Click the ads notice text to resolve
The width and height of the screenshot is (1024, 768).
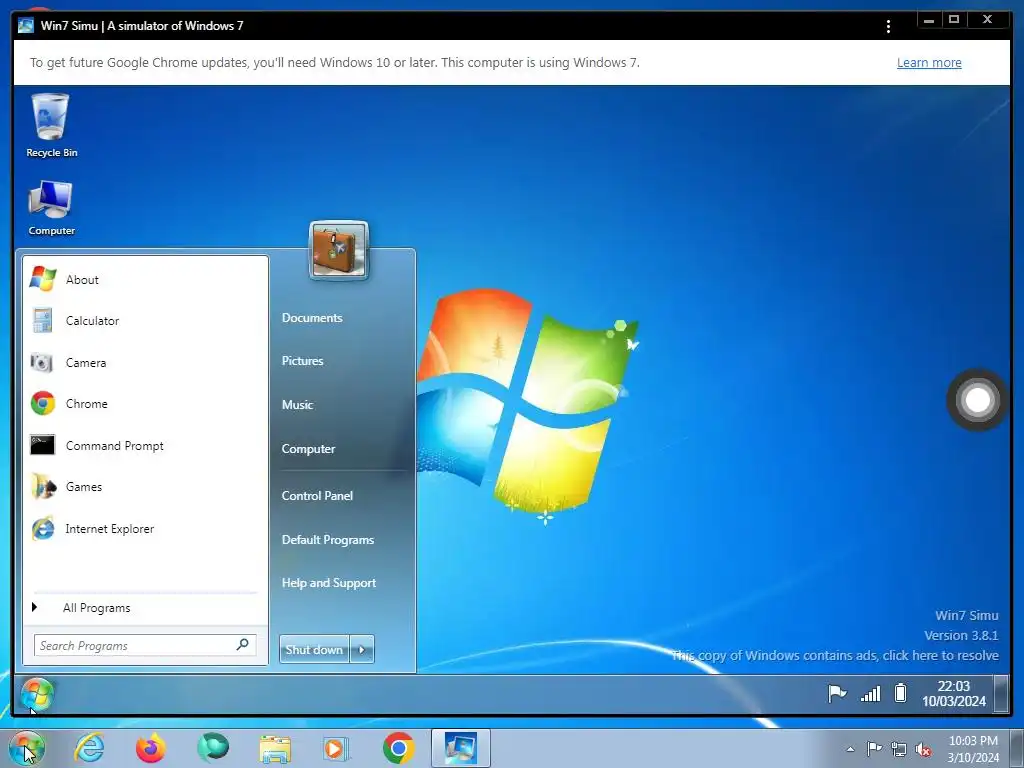pyautogui.click(x=835, y=656)
